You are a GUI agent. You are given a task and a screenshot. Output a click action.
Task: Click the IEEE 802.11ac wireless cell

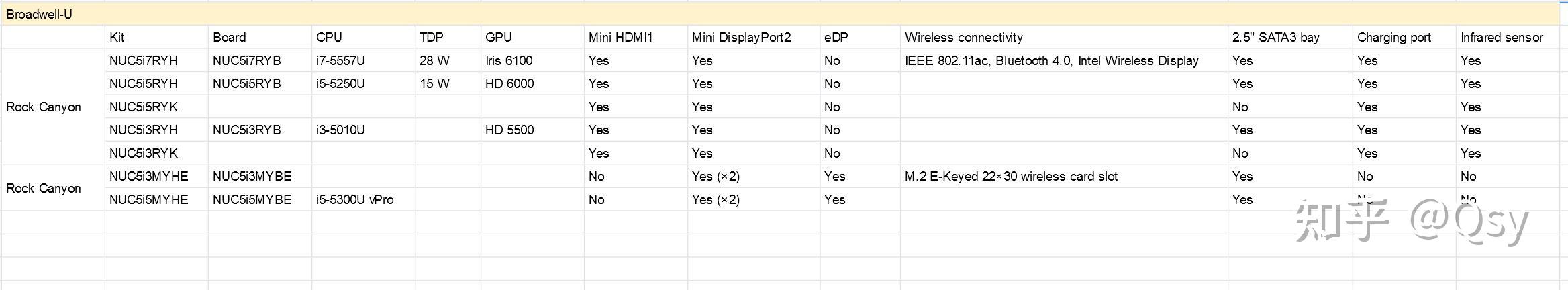click(x=1051, y=60)
